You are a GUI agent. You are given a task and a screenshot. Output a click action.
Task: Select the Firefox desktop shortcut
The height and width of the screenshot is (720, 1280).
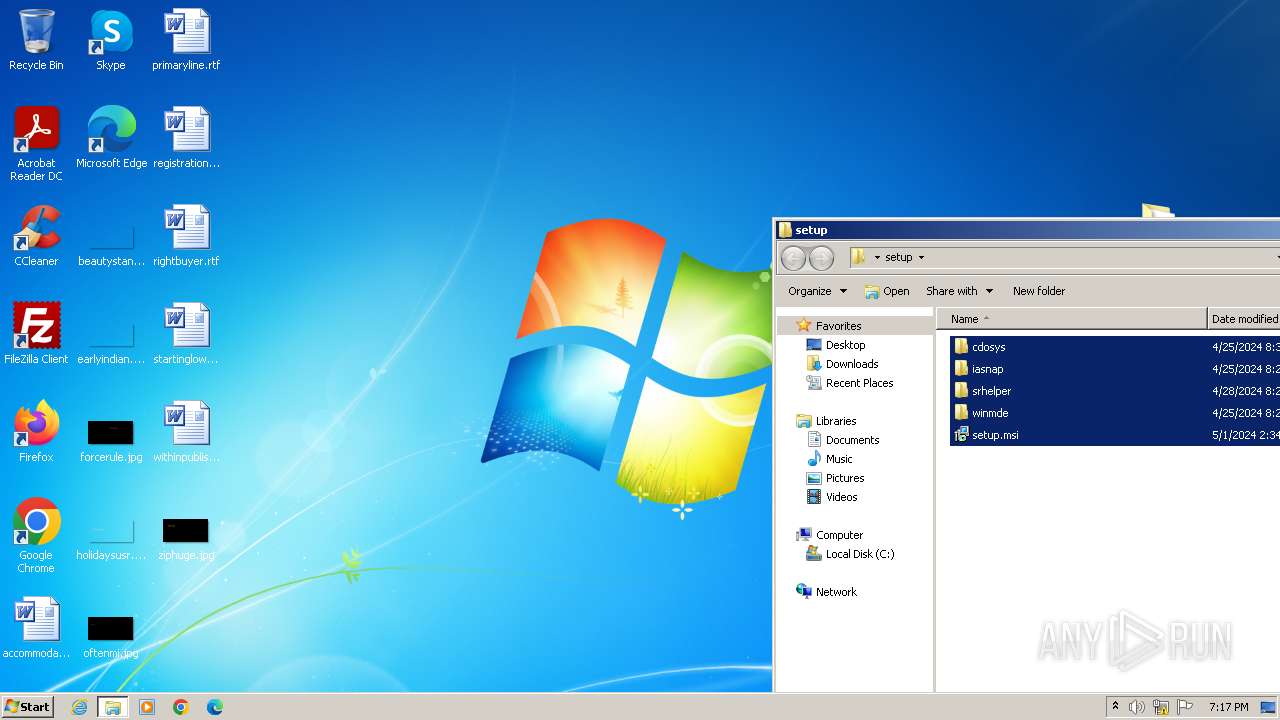(x=36, y=432)
